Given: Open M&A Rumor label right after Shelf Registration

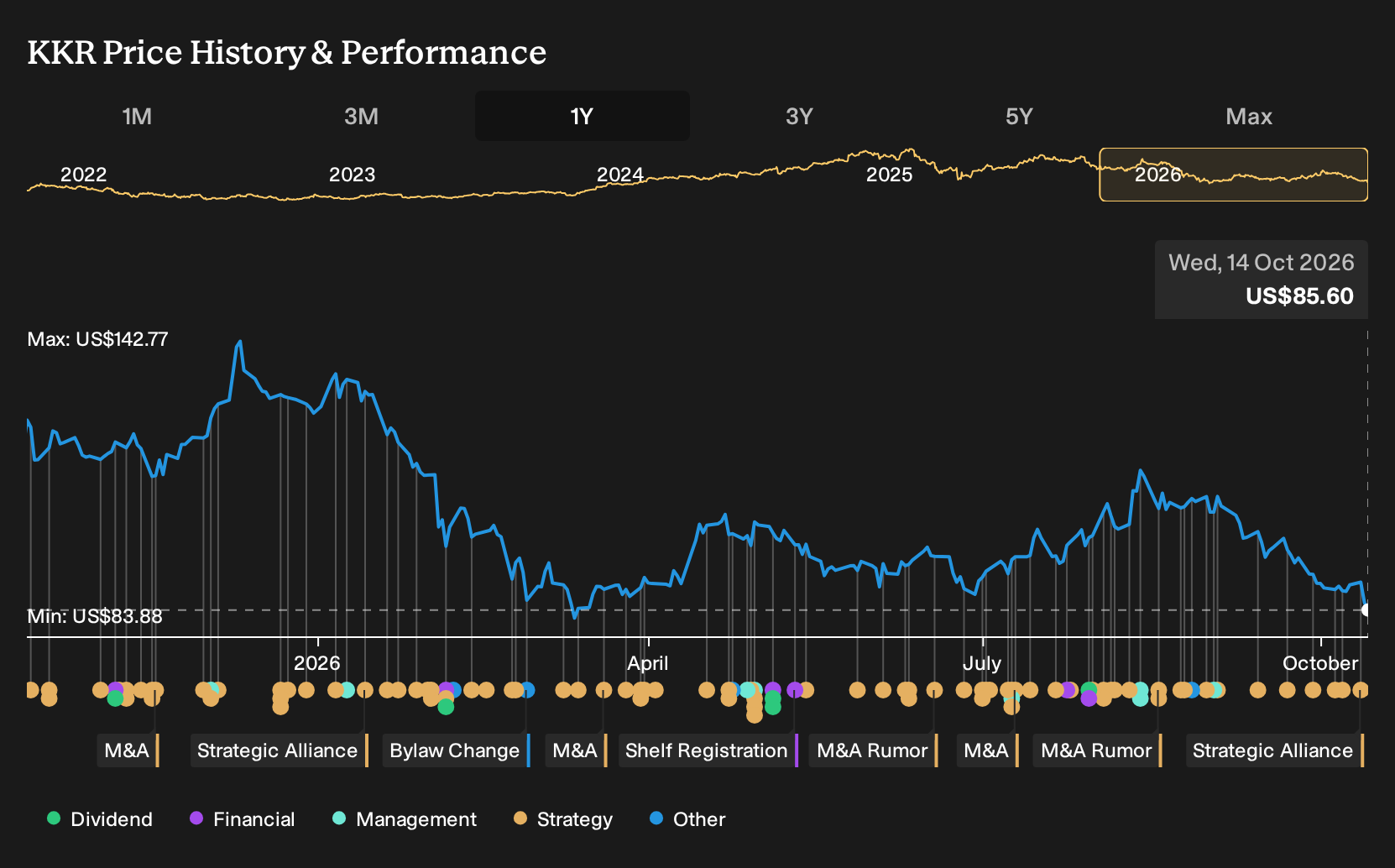Looking at the screenshot, I should 873,750.
